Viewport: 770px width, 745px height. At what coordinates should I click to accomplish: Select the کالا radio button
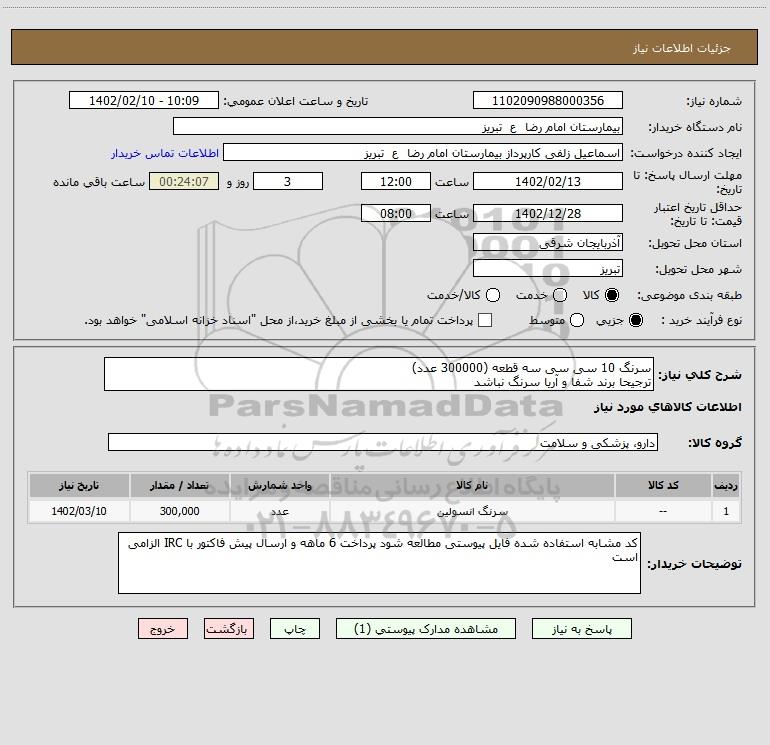point(612,295)
